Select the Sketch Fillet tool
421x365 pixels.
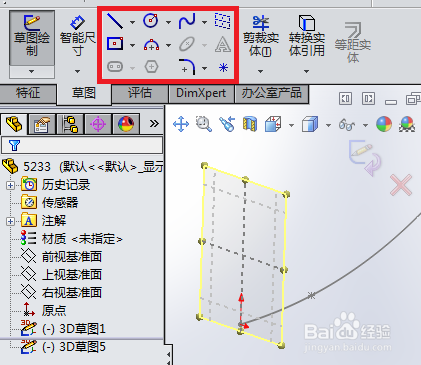187,67
